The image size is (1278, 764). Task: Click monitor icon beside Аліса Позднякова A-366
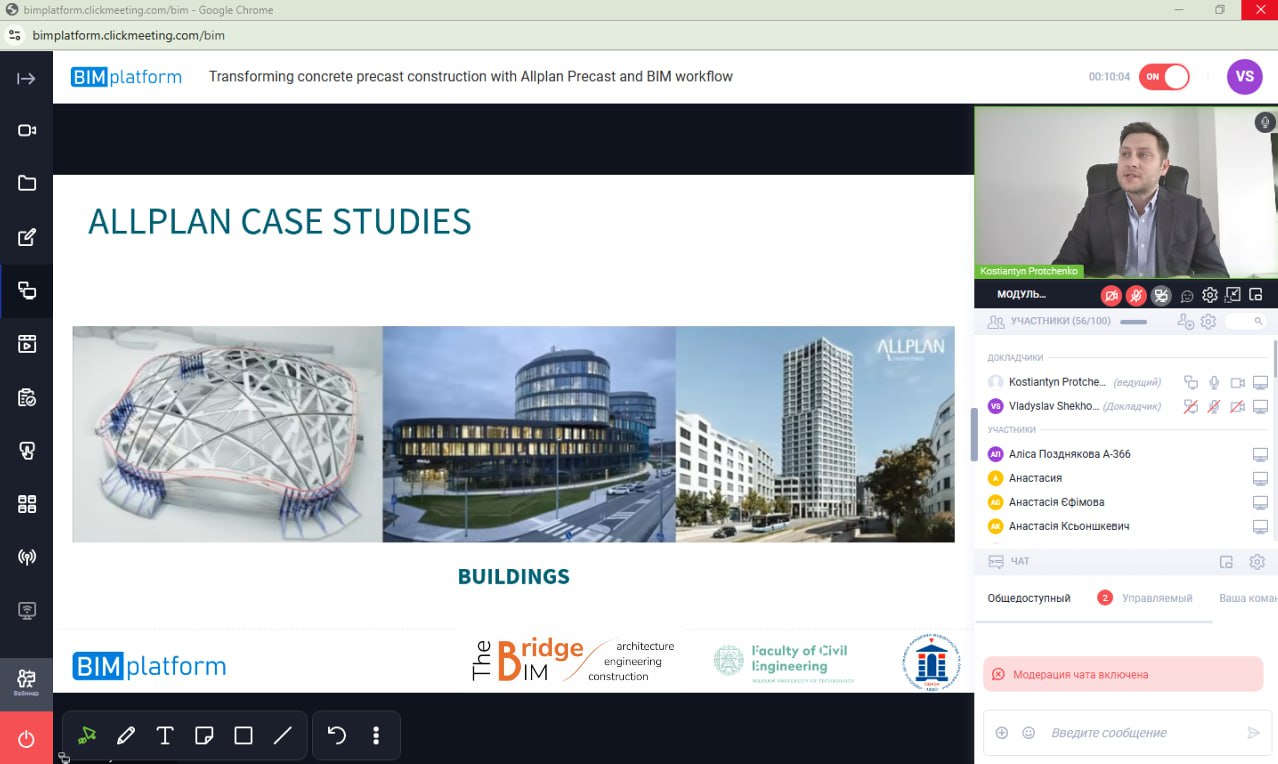tap(1260, 454)
